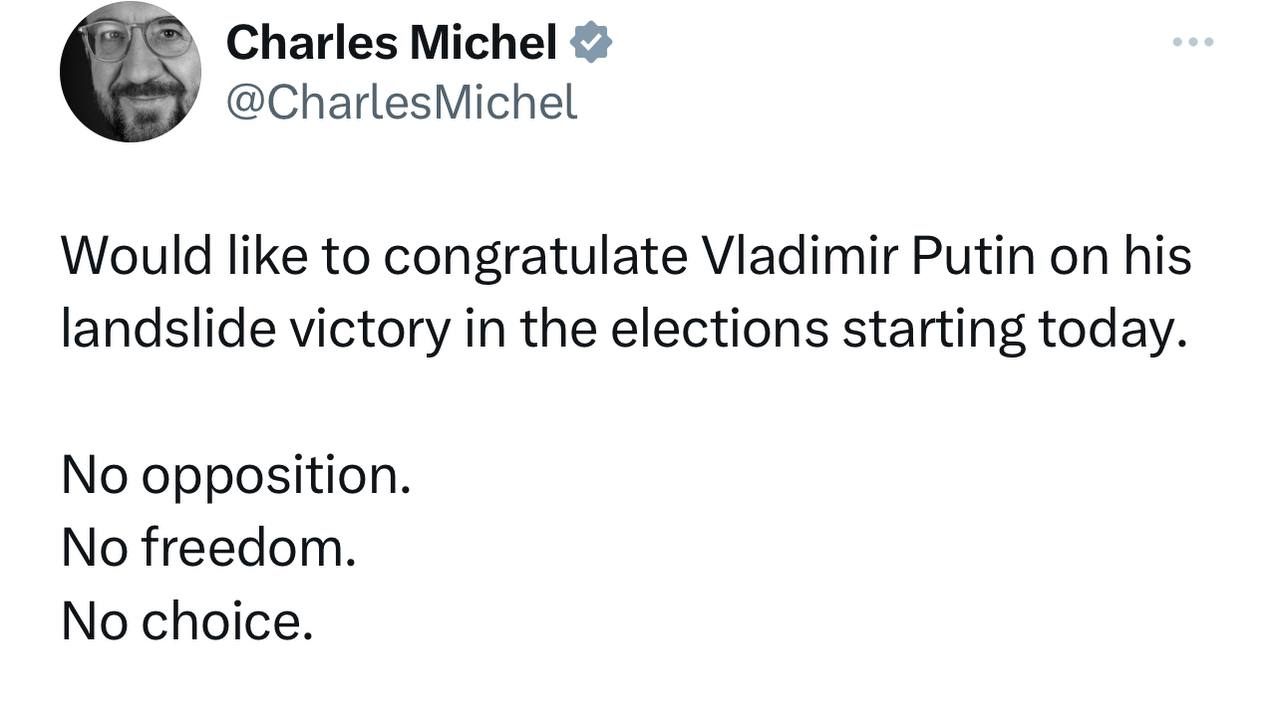Image resolution: width=1280 pixels, height=726 pixels.
Task: Click the word "like" in the first line
Action: tap(264, 256)
